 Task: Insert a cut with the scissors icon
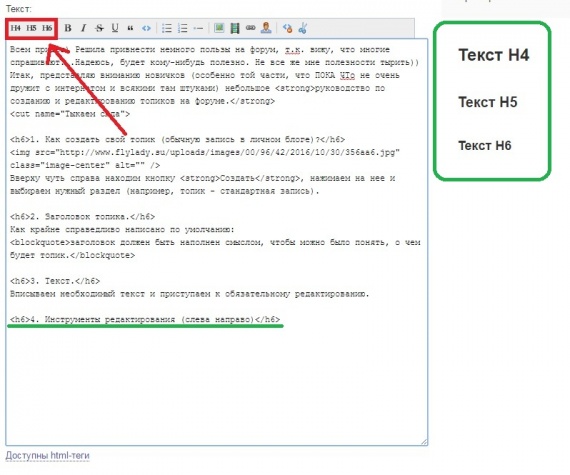click(x=303, y=28)
